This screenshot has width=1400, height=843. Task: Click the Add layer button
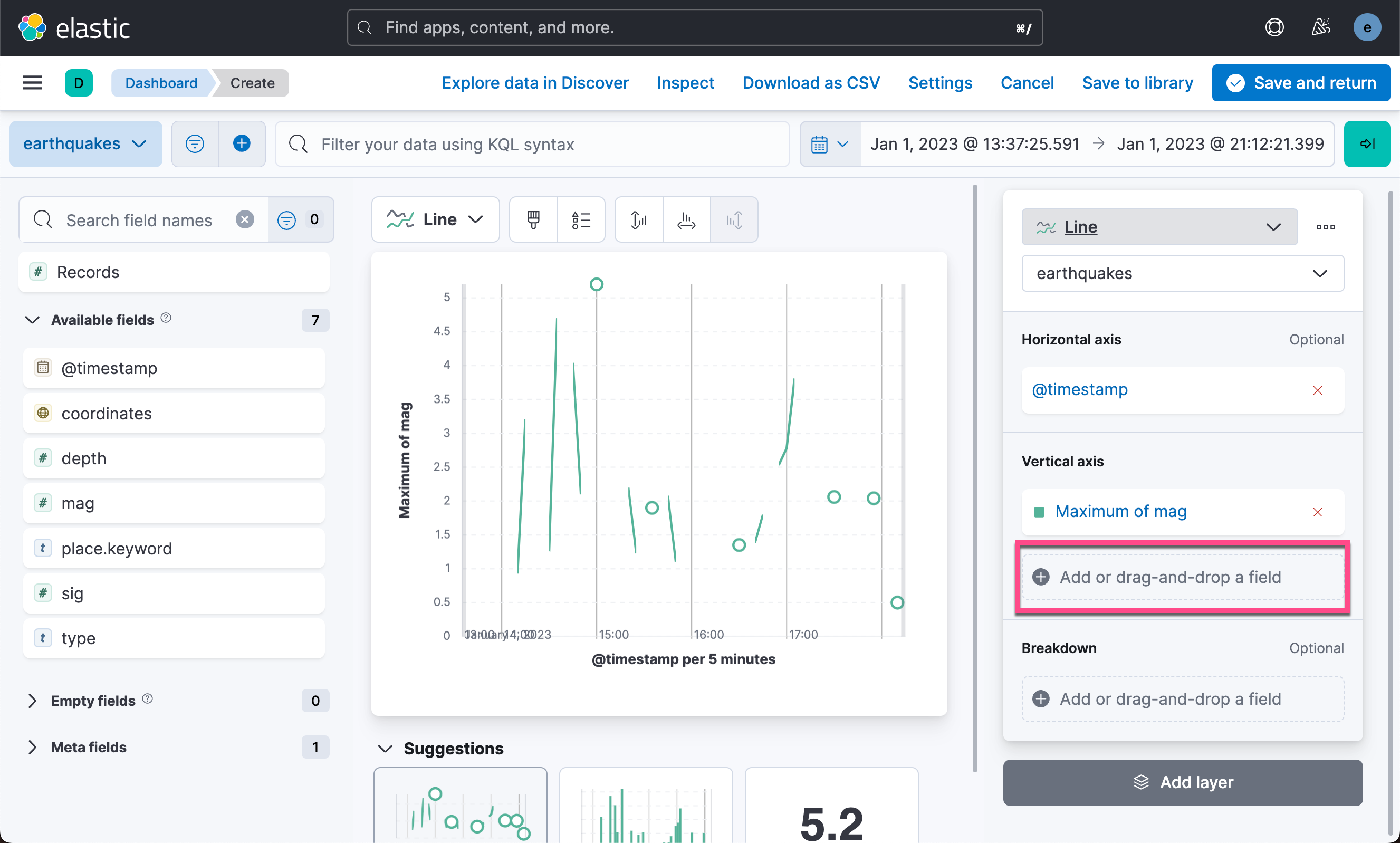point(1183,782)
